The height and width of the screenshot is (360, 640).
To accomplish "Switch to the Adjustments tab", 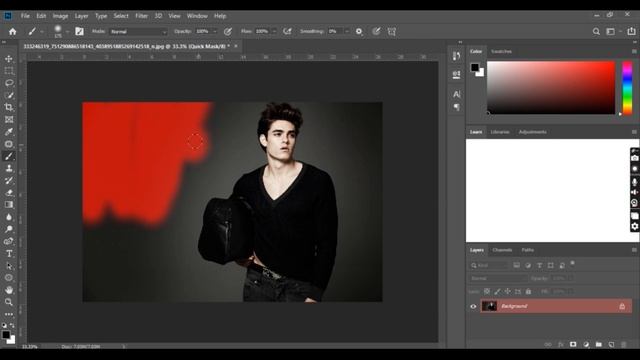I will (533, 132).
